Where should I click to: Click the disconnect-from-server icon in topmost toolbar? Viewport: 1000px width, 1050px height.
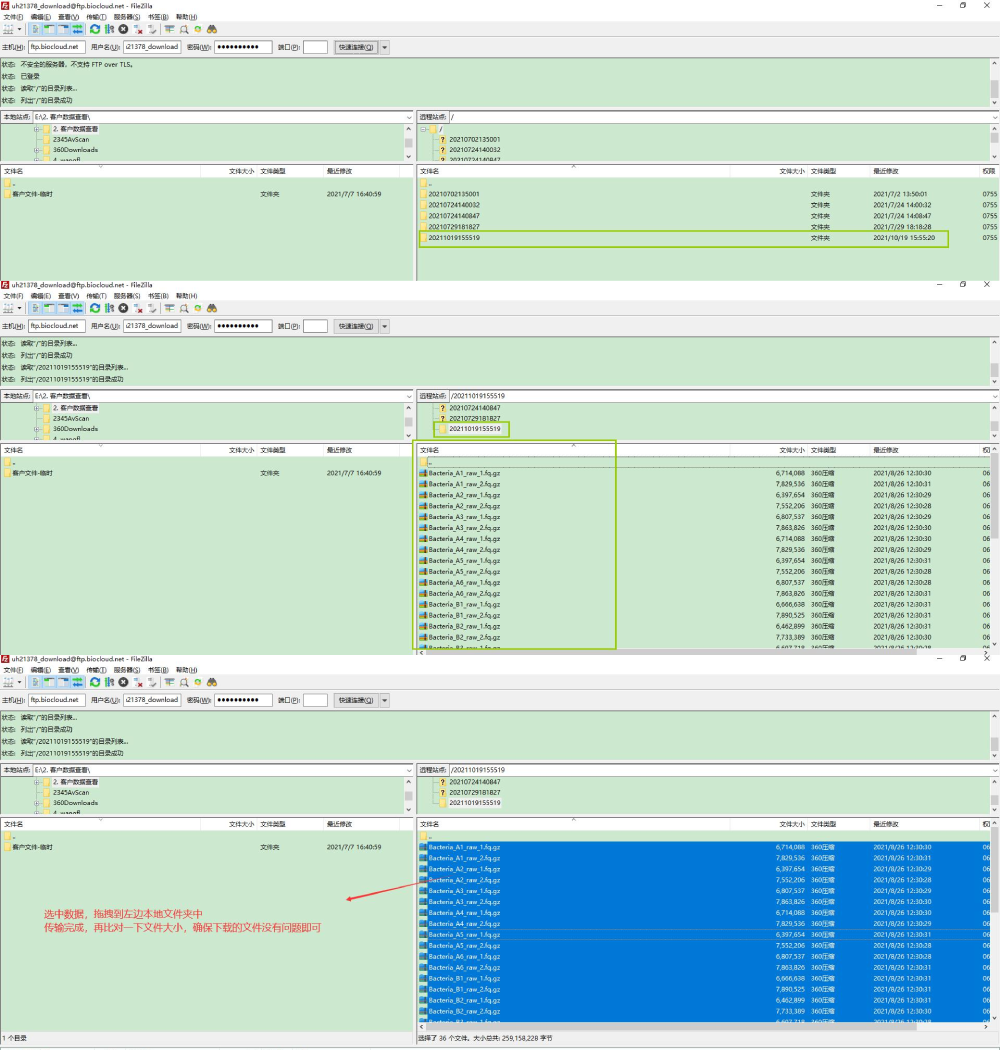tap(138, 29)
